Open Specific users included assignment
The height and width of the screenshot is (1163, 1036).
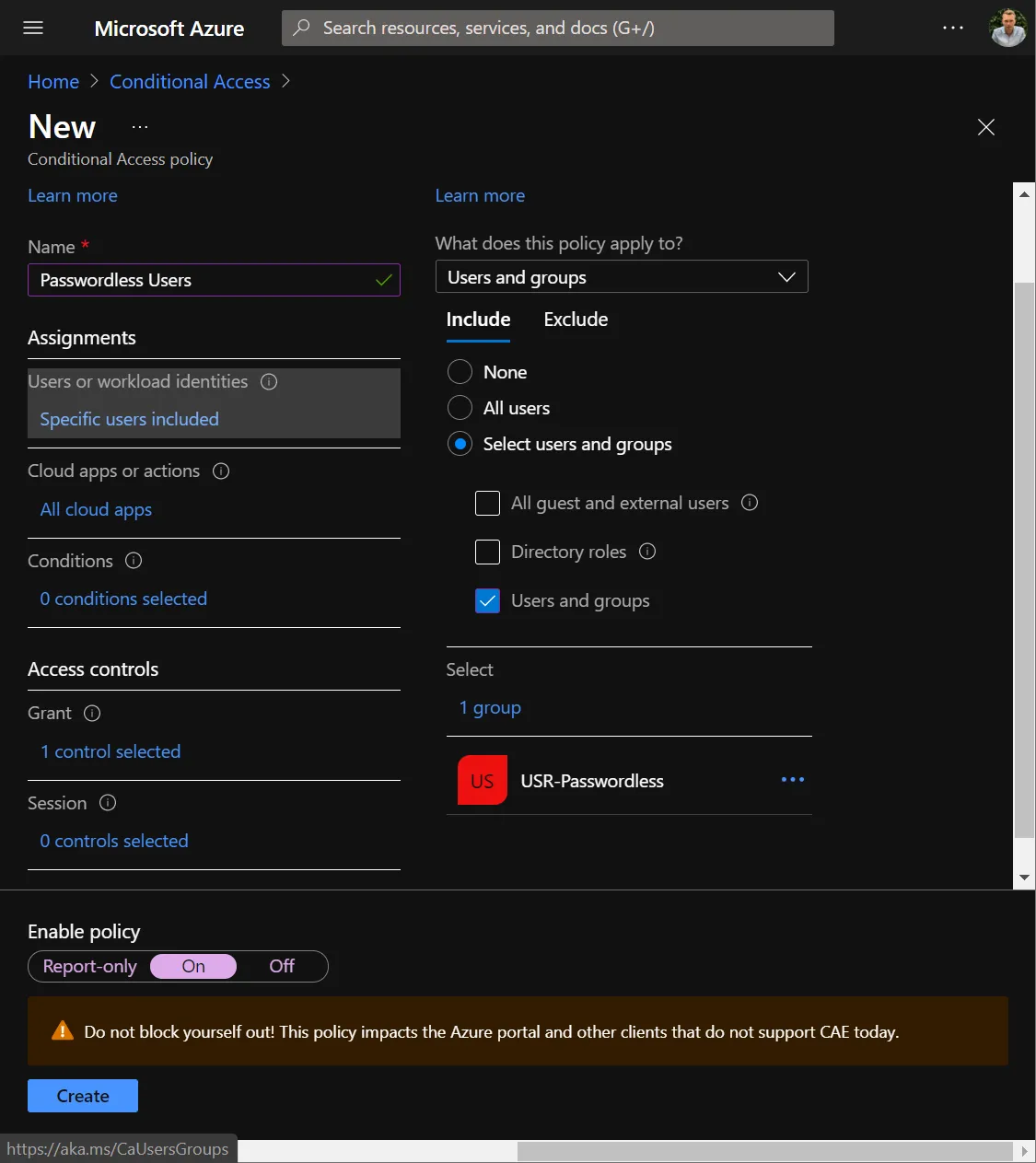pos(129,419)
